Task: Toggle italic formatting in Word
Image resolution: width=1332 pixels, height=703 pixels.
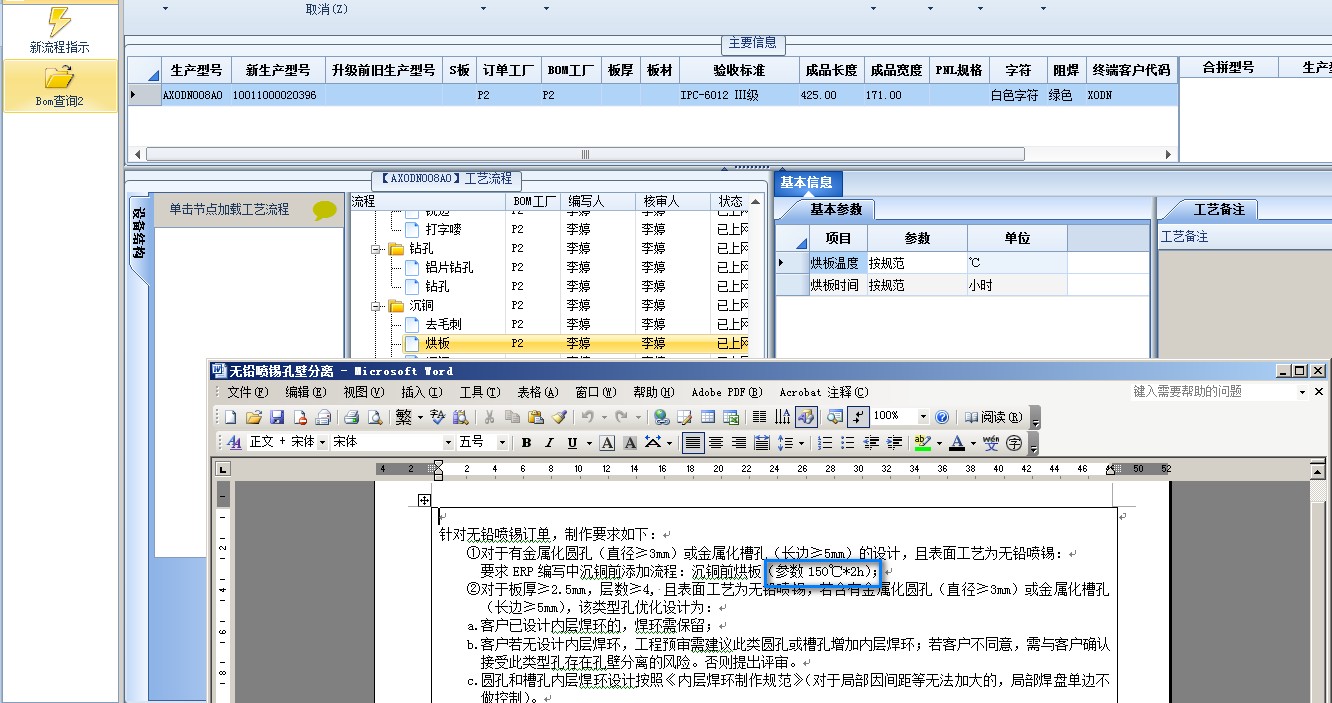Action: (549, 443)
